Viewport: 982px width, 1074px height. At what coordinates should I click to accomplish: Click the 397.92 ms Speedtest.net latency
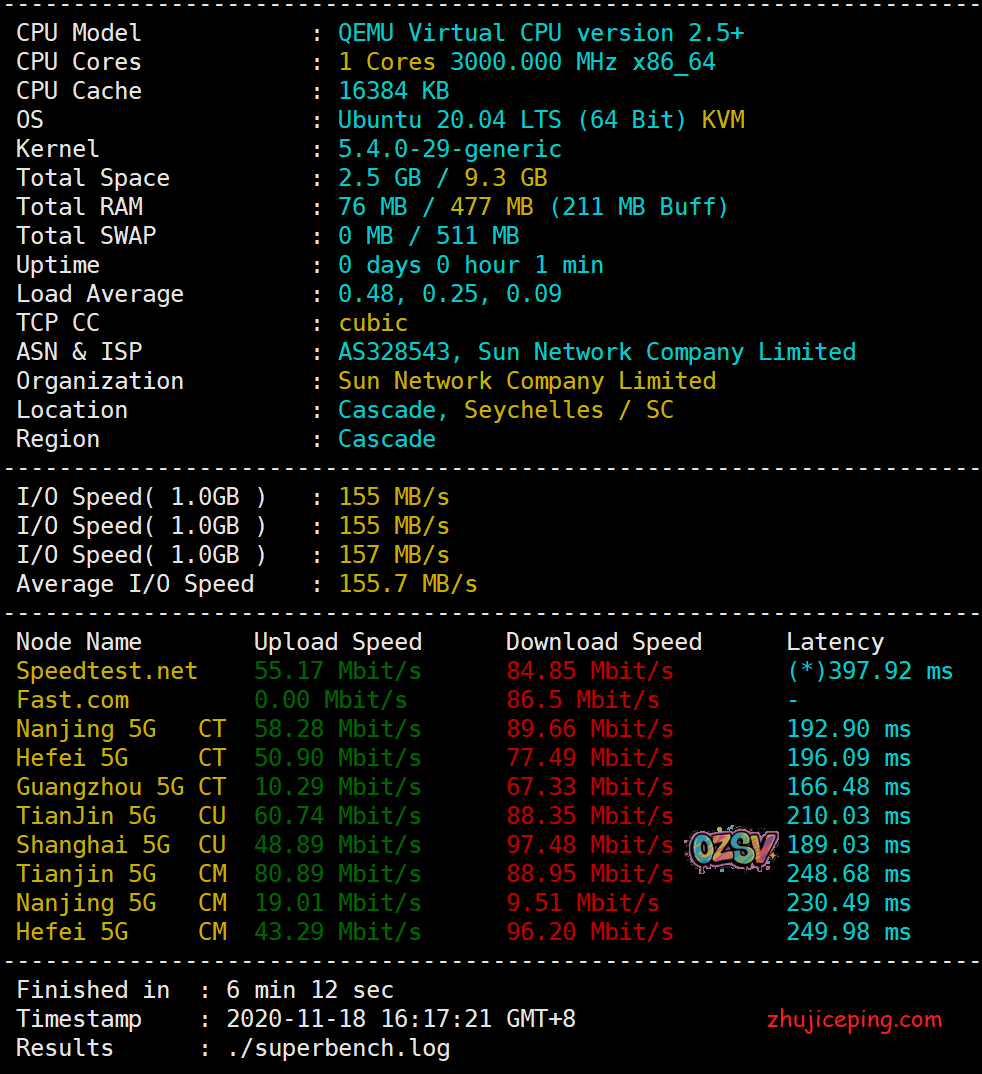pyautogui.click(x=869, y=671)
